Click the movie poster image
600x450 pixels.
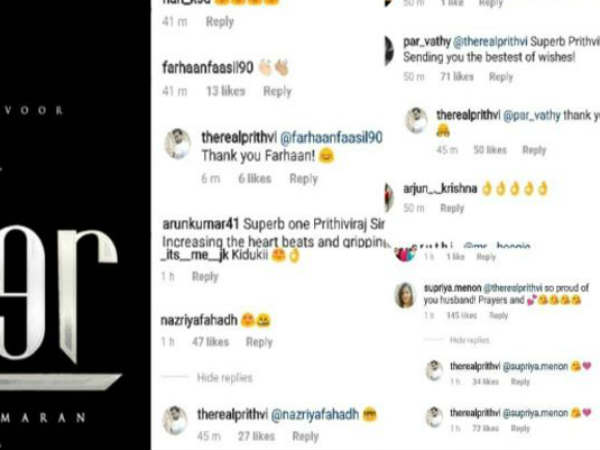tap(75, 225)
